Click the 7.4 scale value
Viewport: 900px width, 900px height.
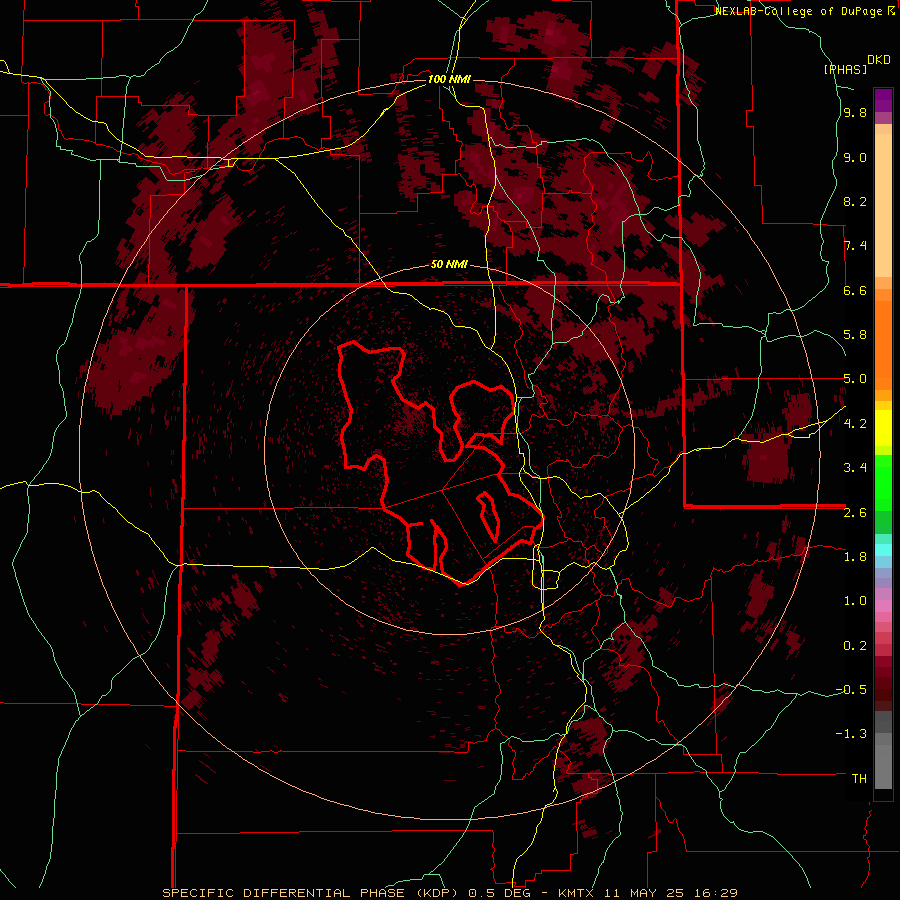[855, 246]
